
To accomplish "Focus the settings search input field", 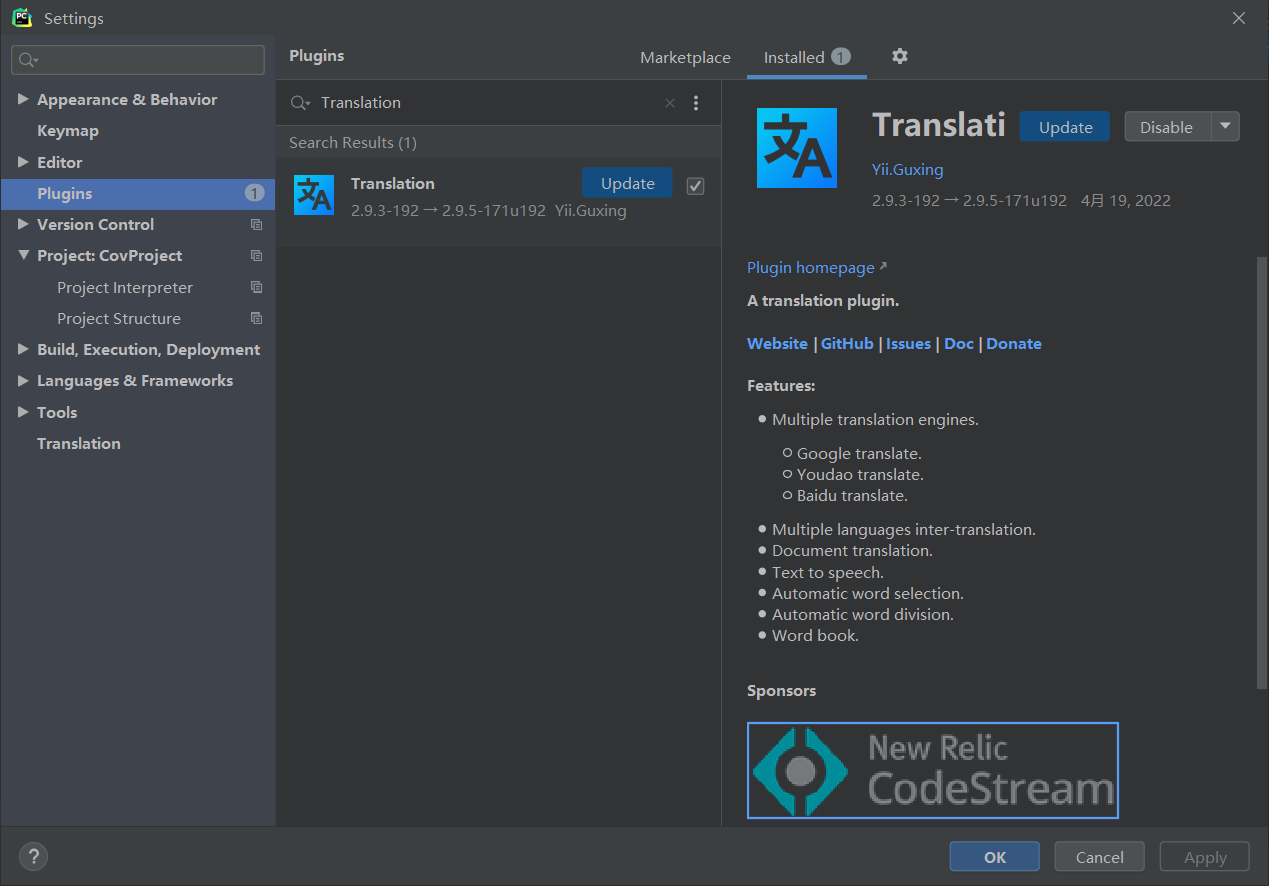I will [x=138, y=60].
